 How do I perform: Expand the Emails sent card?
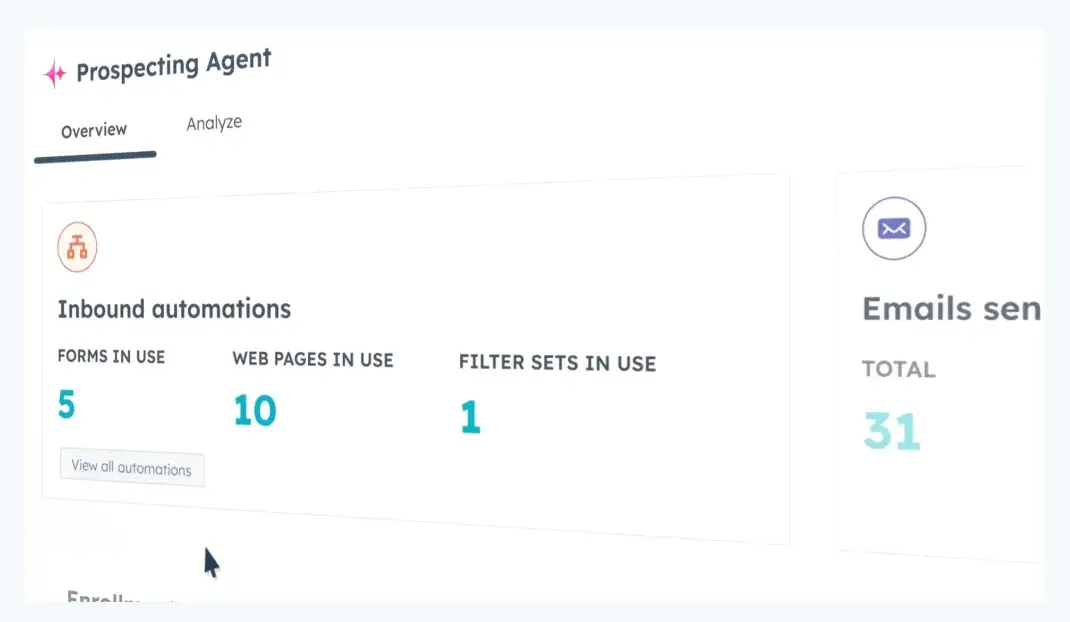[951, 308]
